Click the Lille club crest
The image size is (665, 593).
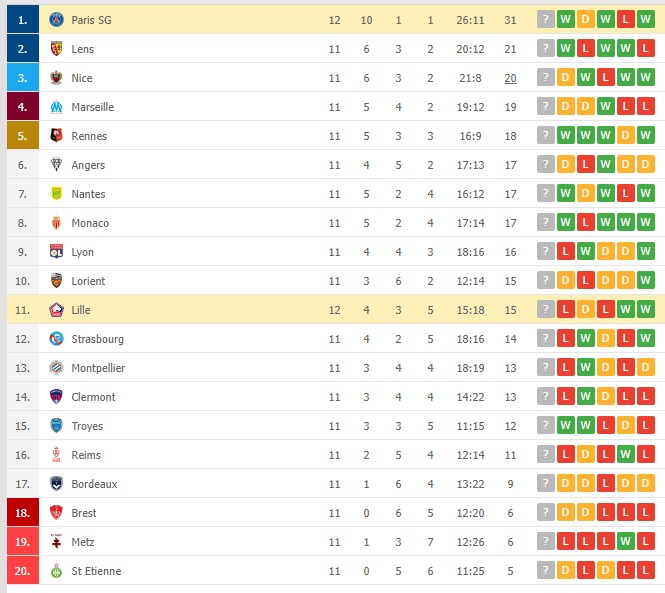coord(56,310)
